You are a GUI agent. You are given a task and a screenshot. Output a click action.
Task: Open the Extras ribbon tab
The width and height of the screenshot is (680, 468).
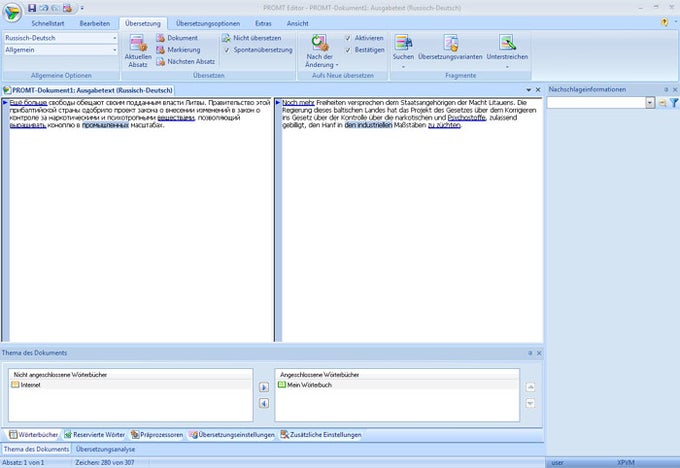263,23
